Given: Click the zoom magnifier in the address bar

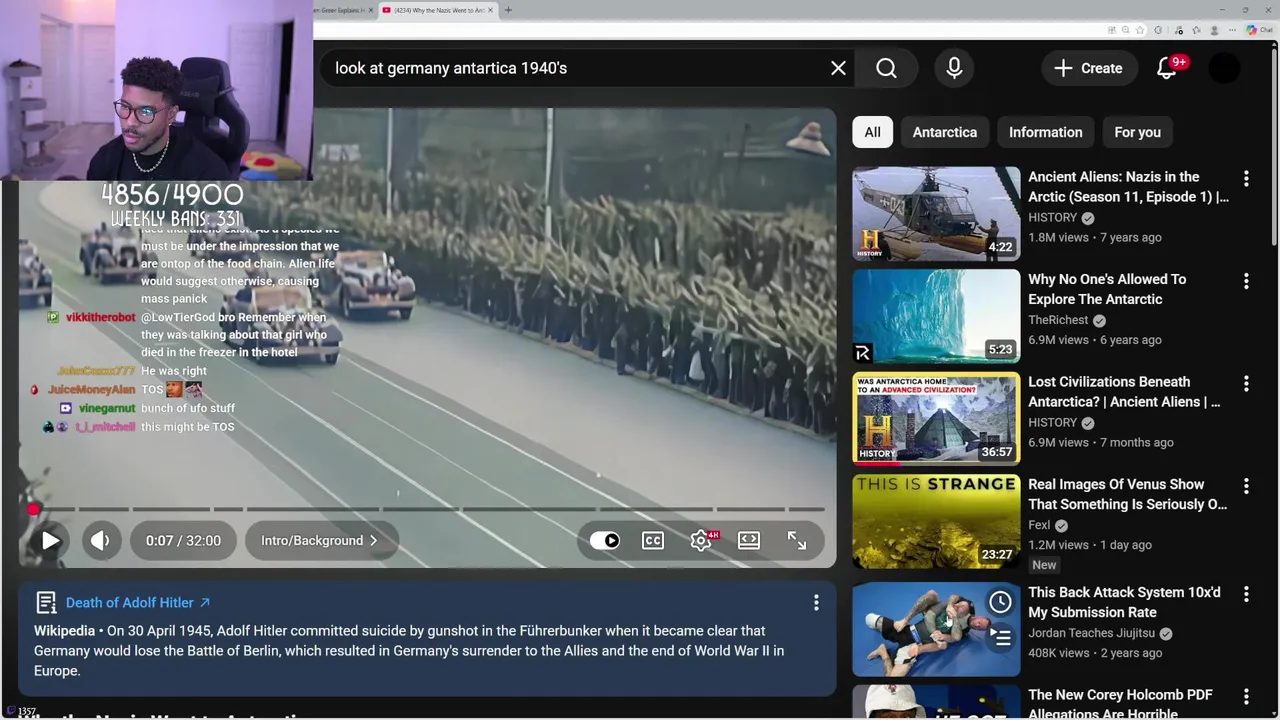Looking at the screenshot, I should 1126,30.
